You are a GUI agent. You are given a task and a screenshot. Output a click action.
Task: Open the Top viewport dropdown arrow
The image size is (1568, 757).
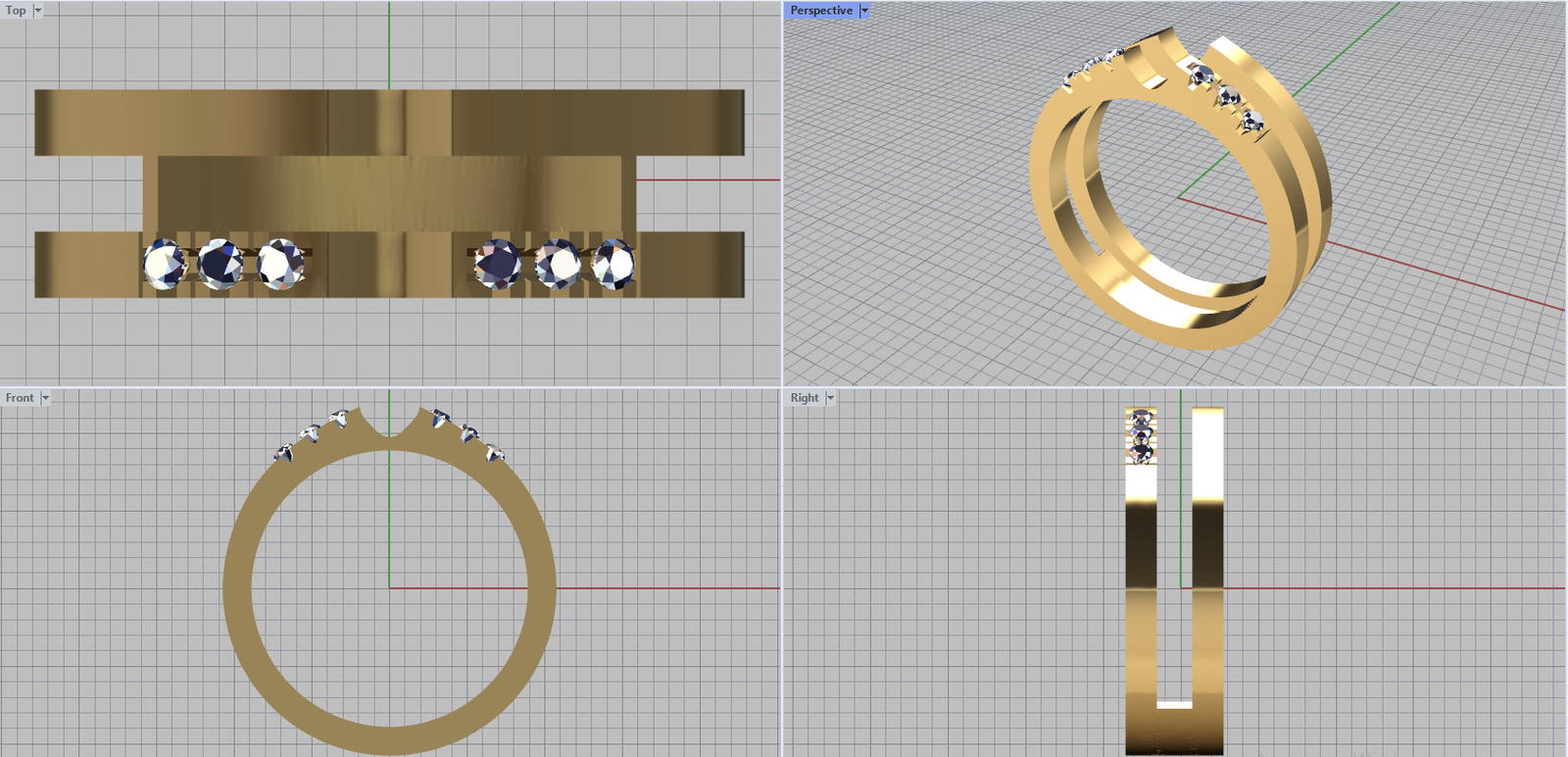[38, 11]
